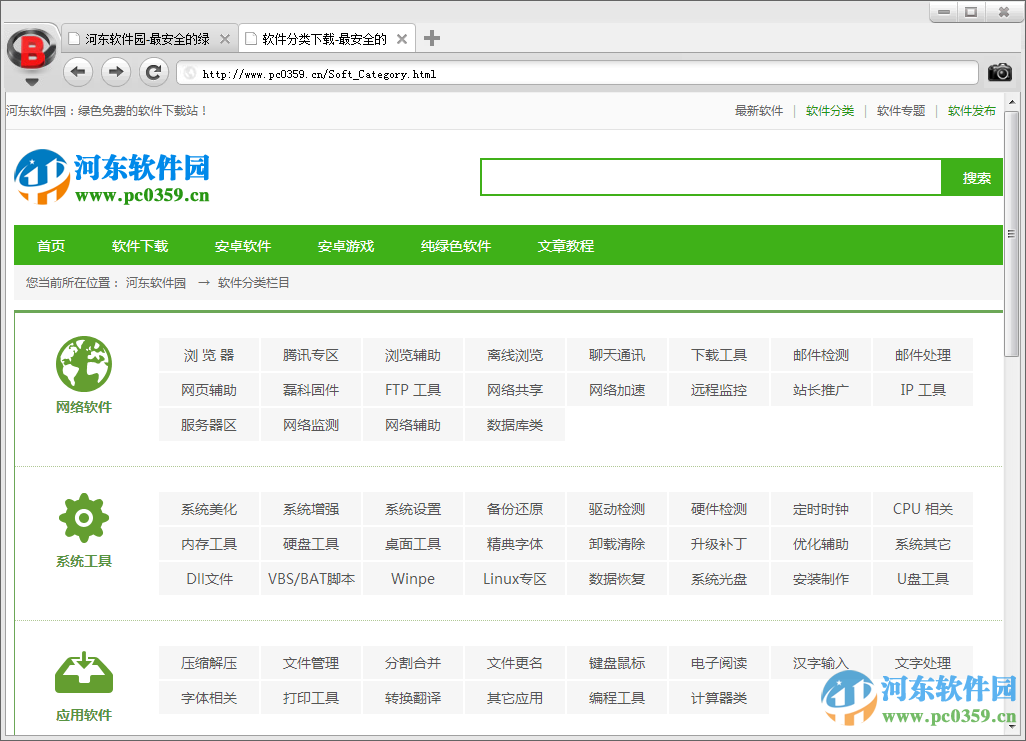Select the 系统工具 gear icon
Screen dimensions: 1026x741
tap(83, 518)
